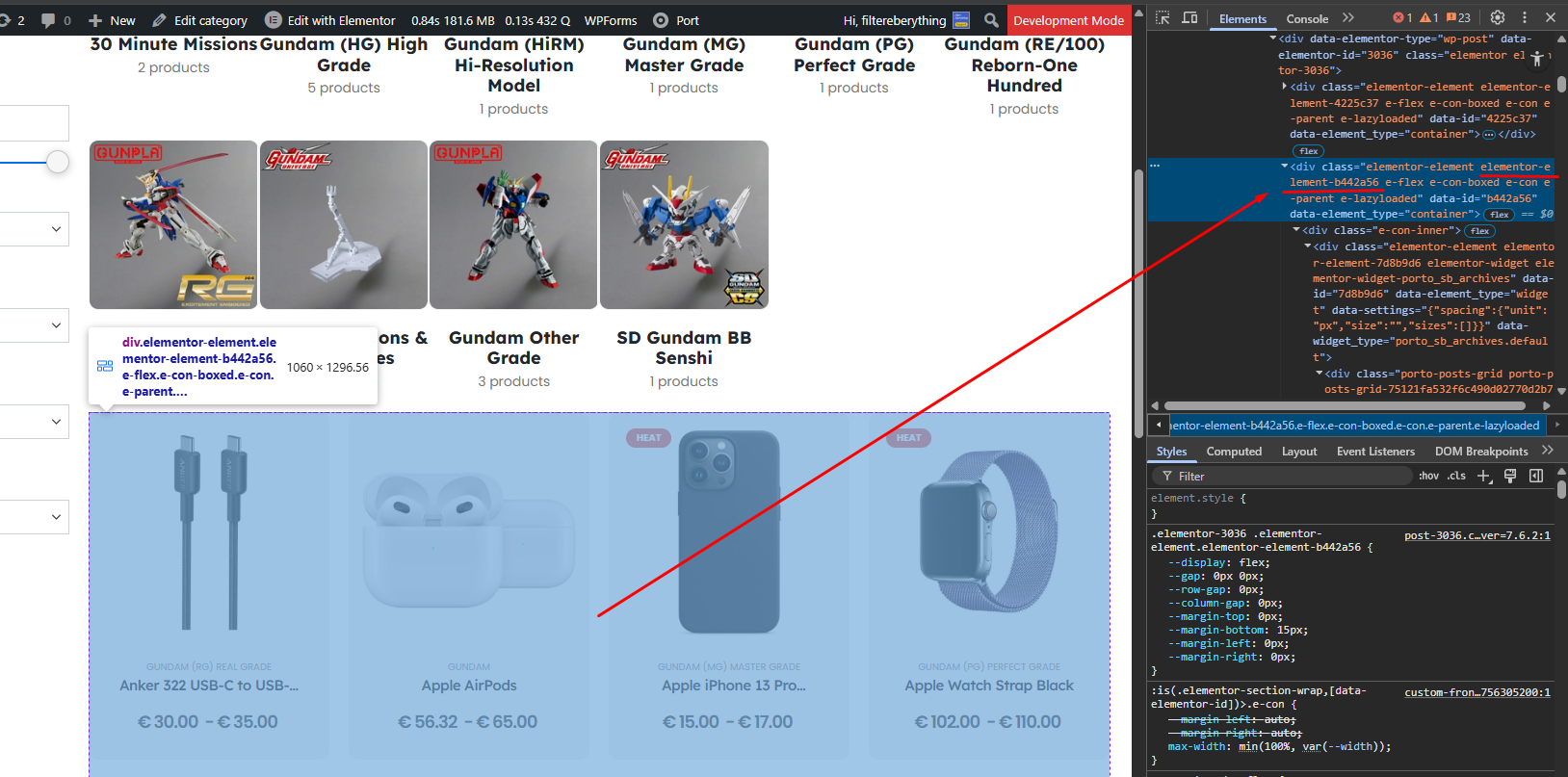The width and height of the screenshot is (1568, 777).
Task: Activate the DevTools inspect element picker
Action: pyautogui.click(x=1163, y=18)
